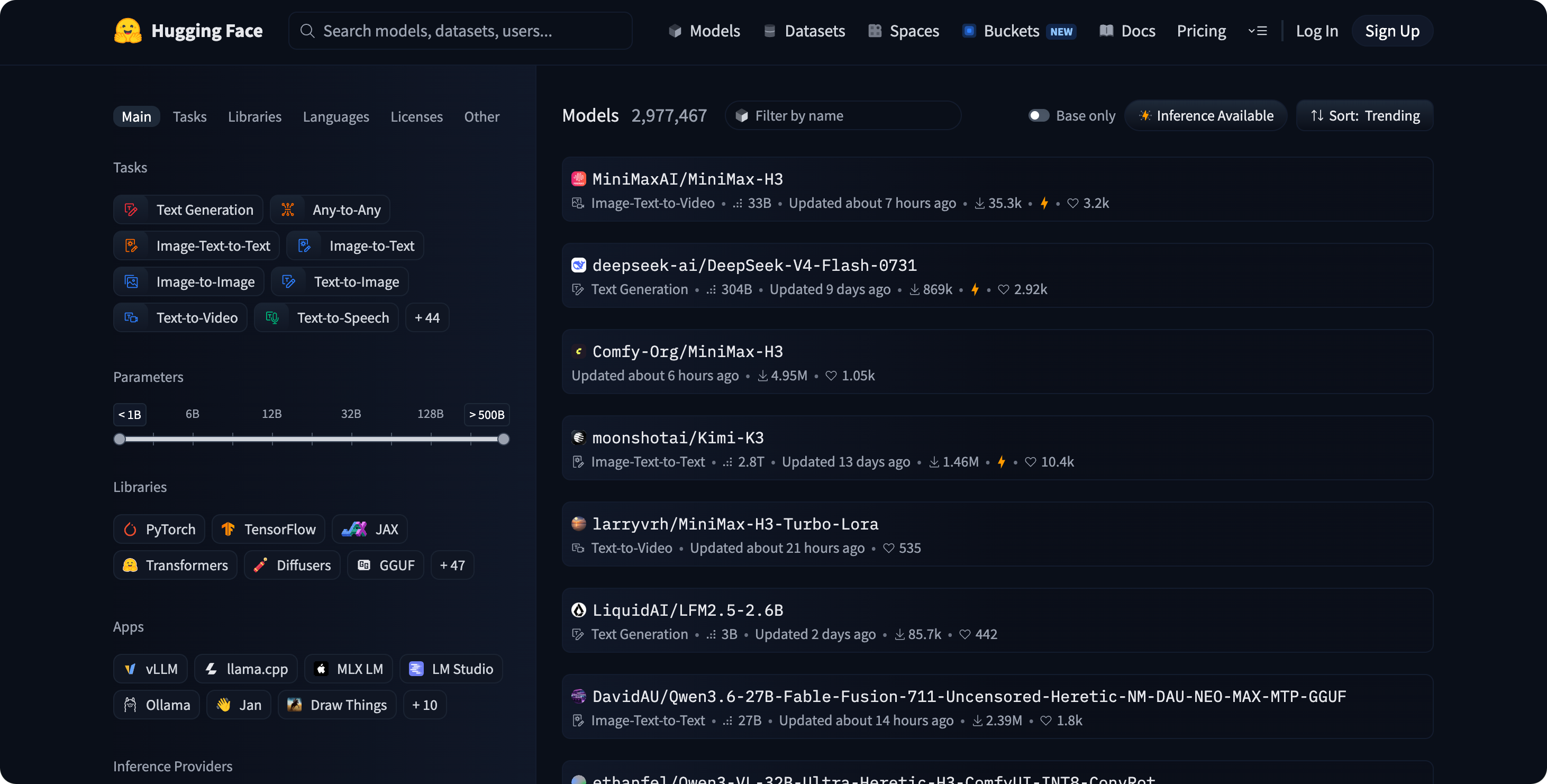Click the Image-Text-to-Text task icon
The height and width of the screenshot is (784, 1547).
tap(131, 245)
